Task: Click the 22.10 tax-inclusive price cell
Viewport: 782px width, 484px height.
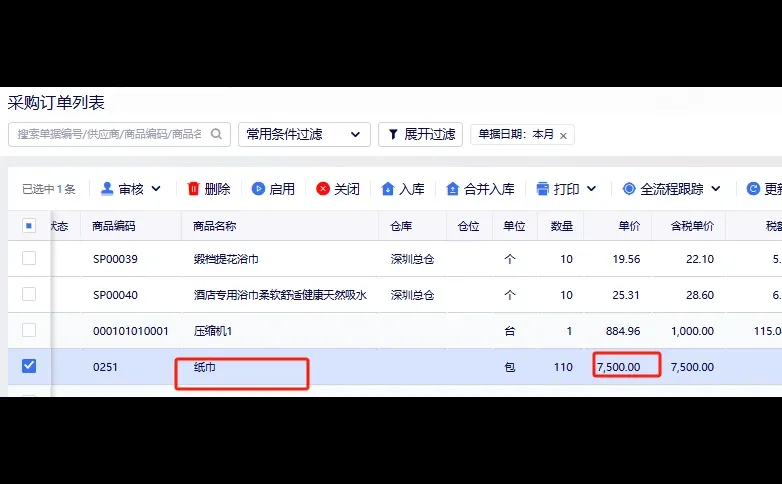Action: (700, 259)
